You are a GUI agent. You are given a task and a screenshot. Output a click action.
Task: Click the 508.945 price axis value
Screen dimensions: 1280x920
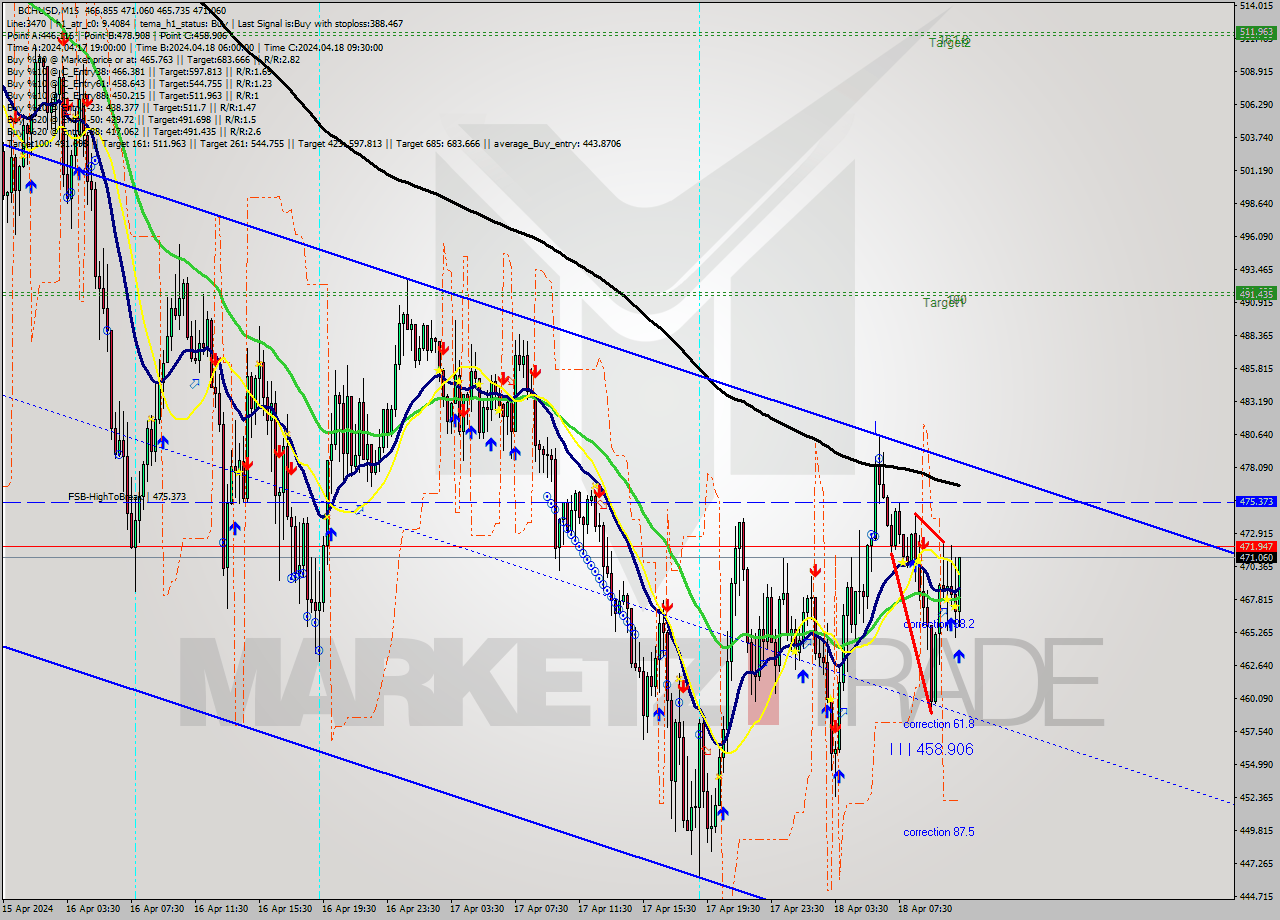(1256, 72)
